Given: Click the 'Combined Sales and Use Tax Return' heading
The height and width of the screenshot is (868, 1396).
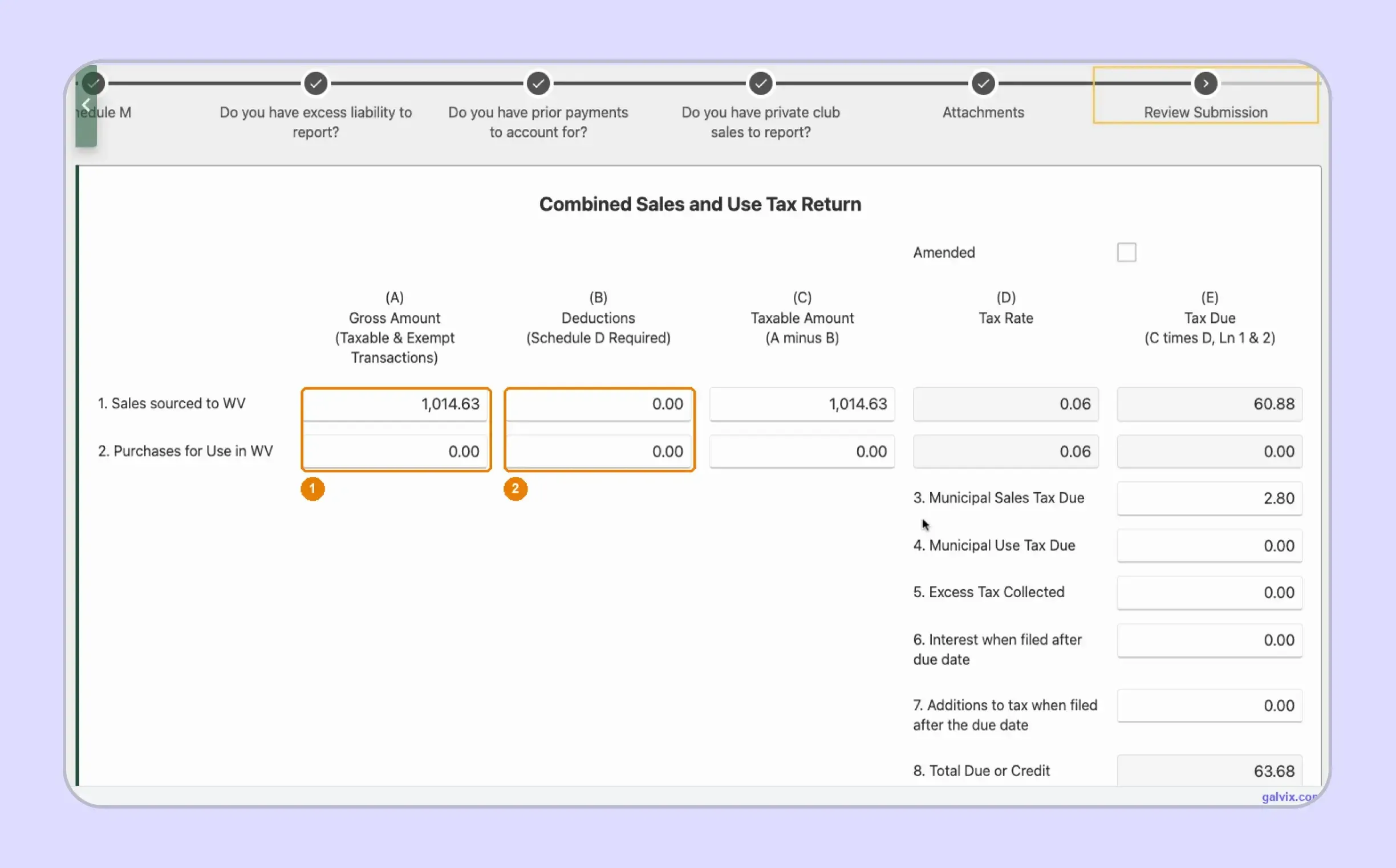Looking at the screenshot, I should pos(700,204).
